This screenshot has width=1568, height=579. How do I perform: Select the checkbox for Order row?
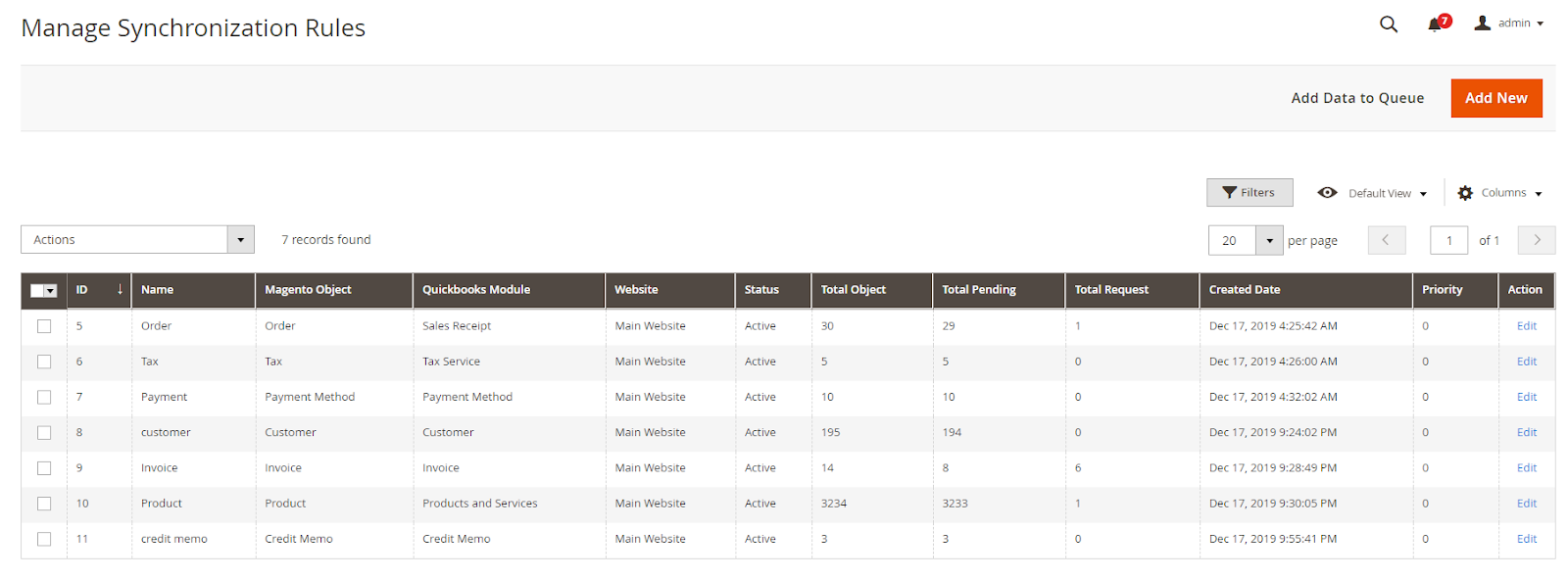44,326
